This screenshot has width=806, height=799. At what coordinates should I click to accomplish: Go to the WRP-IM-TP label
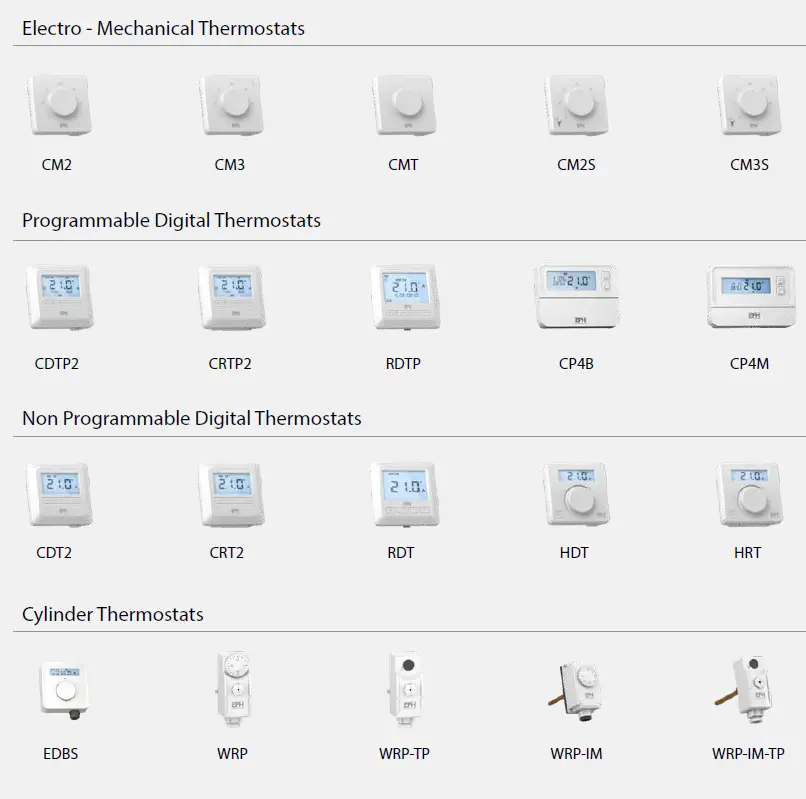(x=748, y=754)
